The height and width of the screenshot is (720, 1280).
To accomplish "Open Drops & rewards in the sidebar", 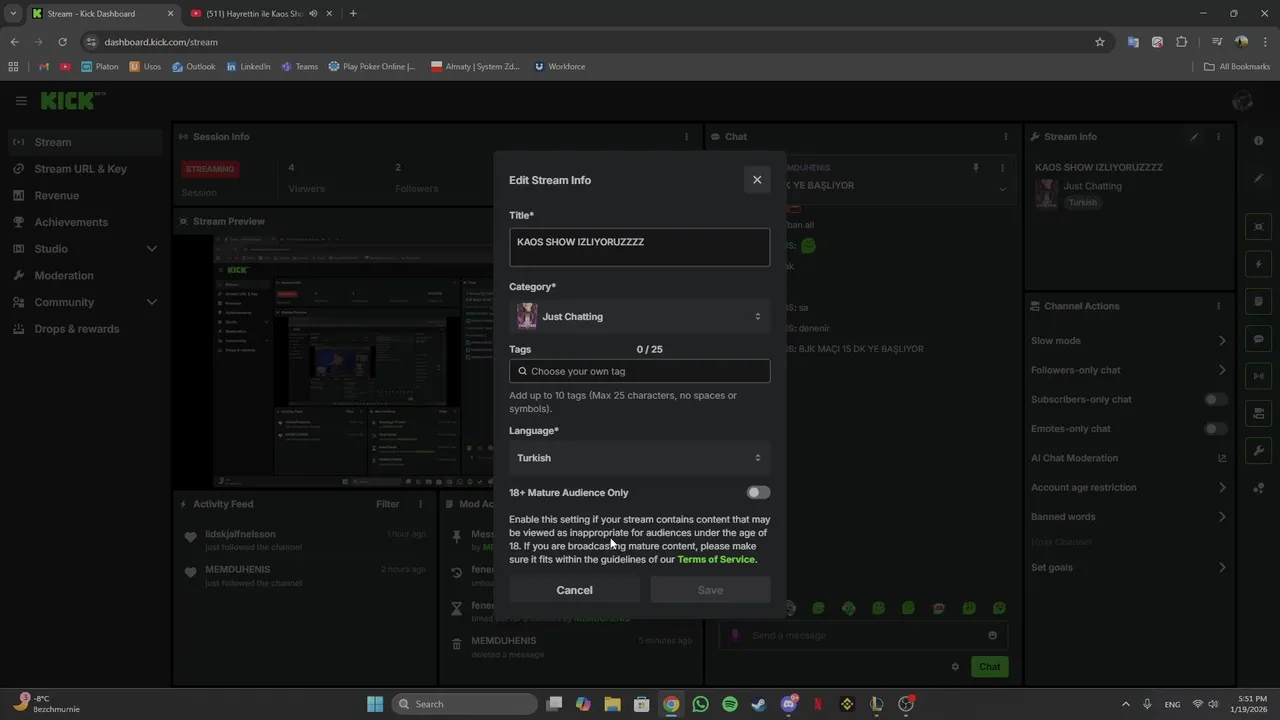I will click(84, 329).
